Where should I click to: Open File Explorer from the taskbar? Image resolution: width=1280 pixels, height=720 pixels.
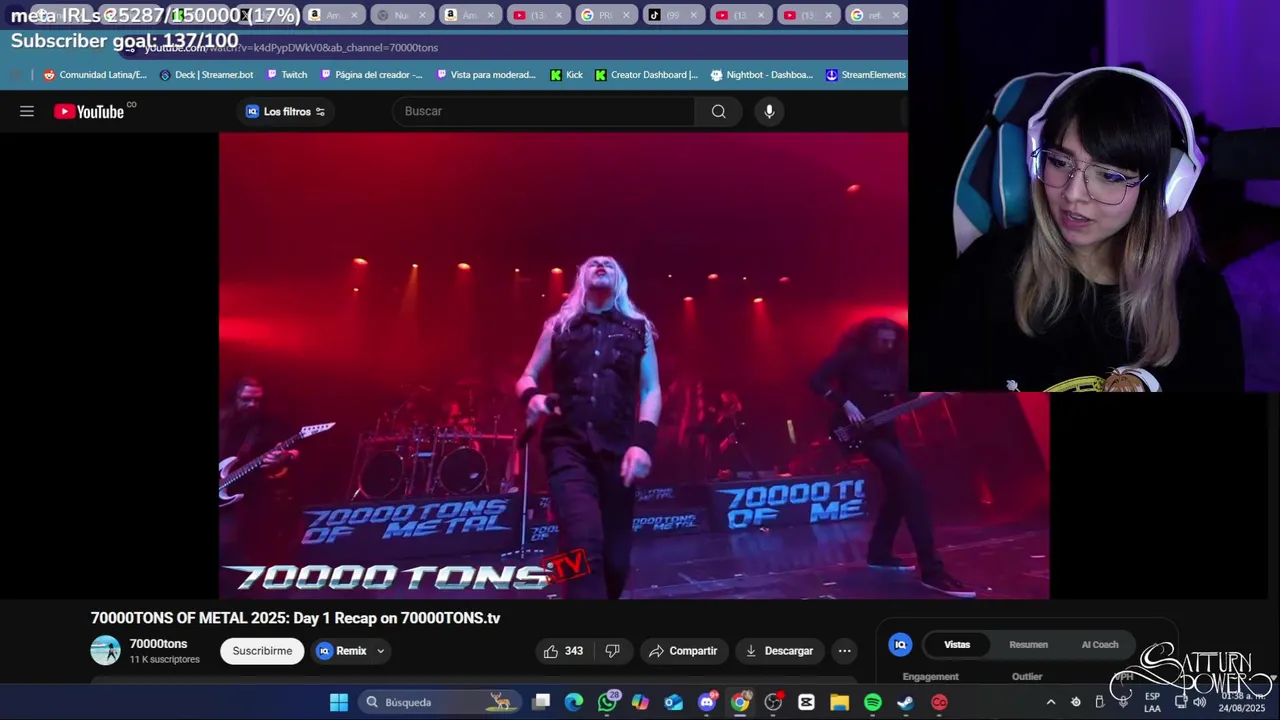pos(839,702)
